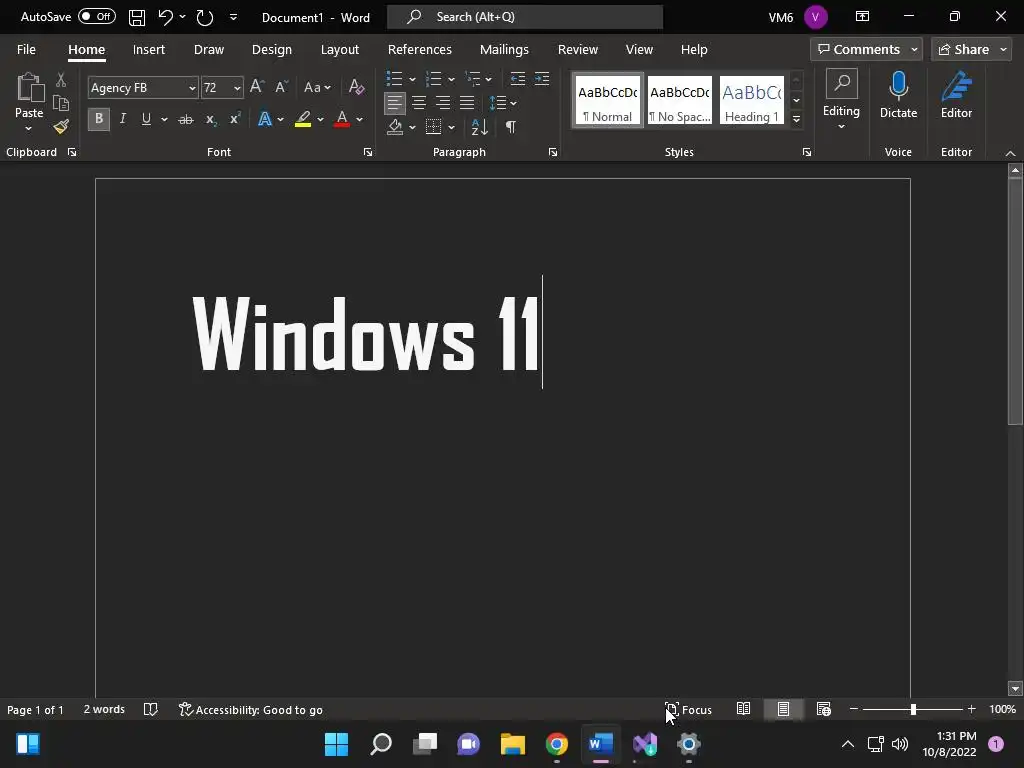
Task: Apply the Heading 1 style
Action: pyautogui.click(x=752, y=101)
